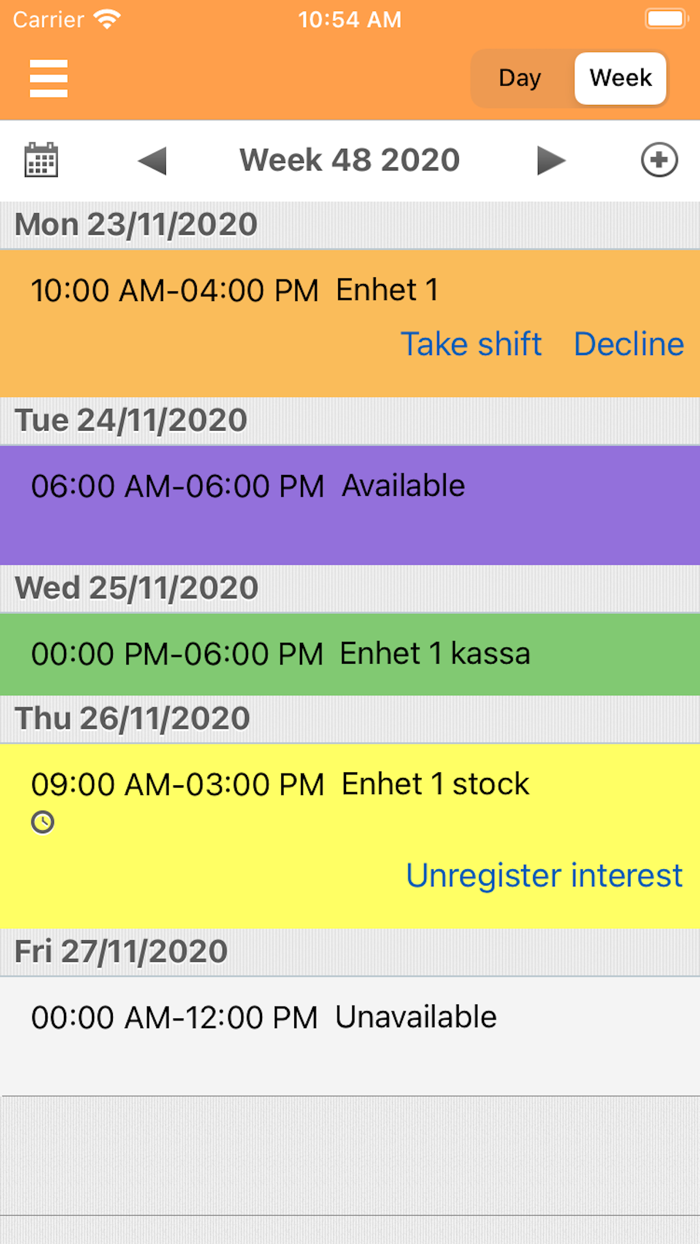Switch to Day view
This screenshot has width=700, height=1244.
tap(521, 78)
